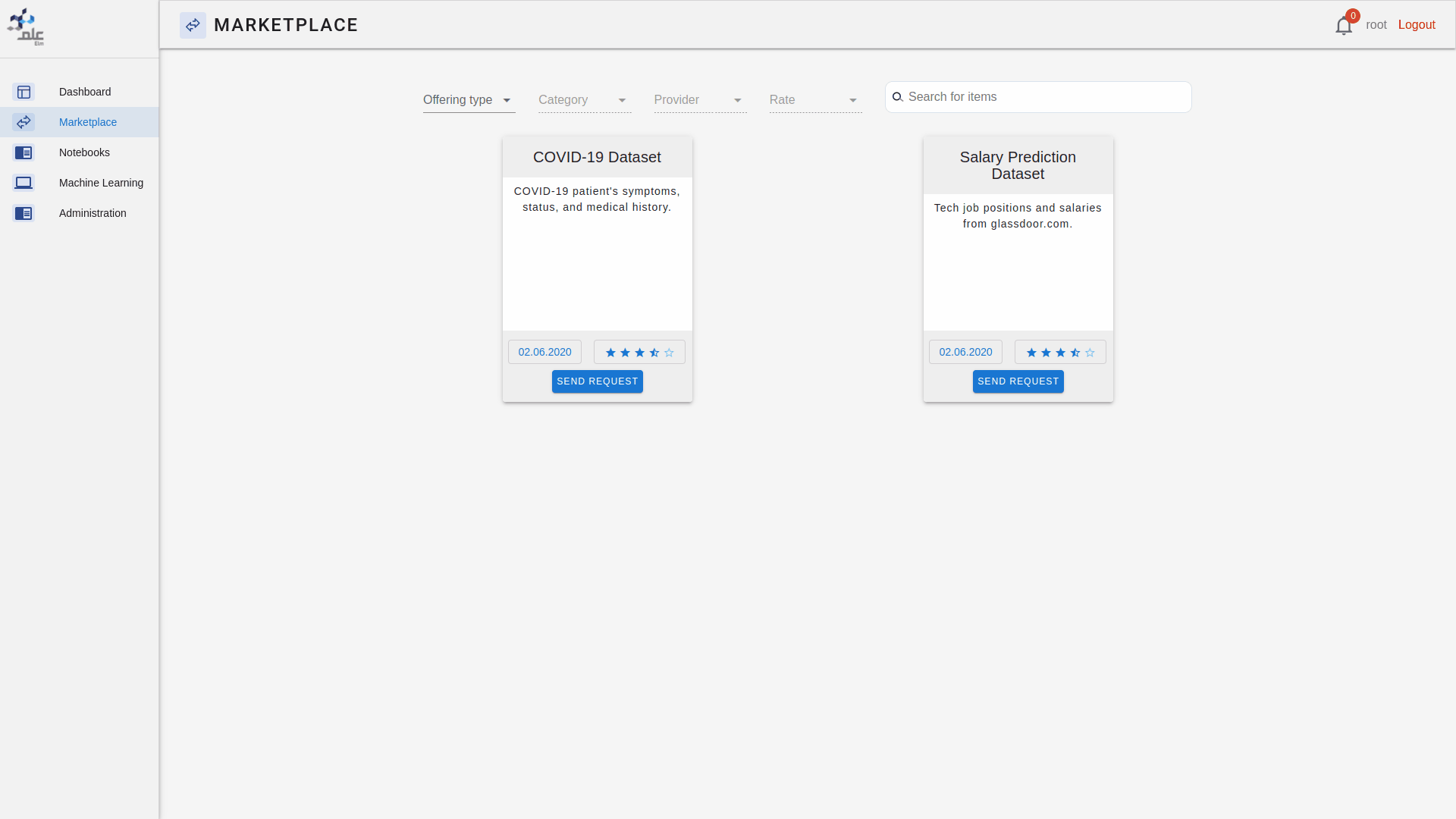Image resolution: width=1456 pixels, height=819 pixels.
Task: Click the Marketplace arrows sidebar icon
Action: pos(24,122)
